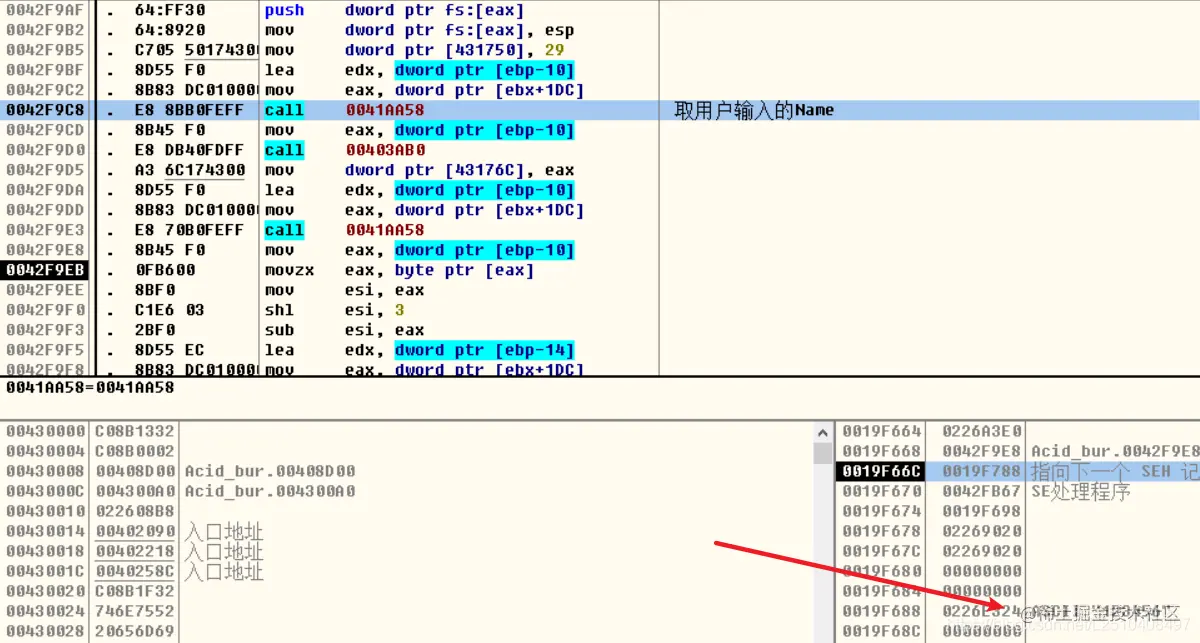Screen dimensions: 1200x643
Task: Select address 0042F9DD row
Action: [46, 210]
